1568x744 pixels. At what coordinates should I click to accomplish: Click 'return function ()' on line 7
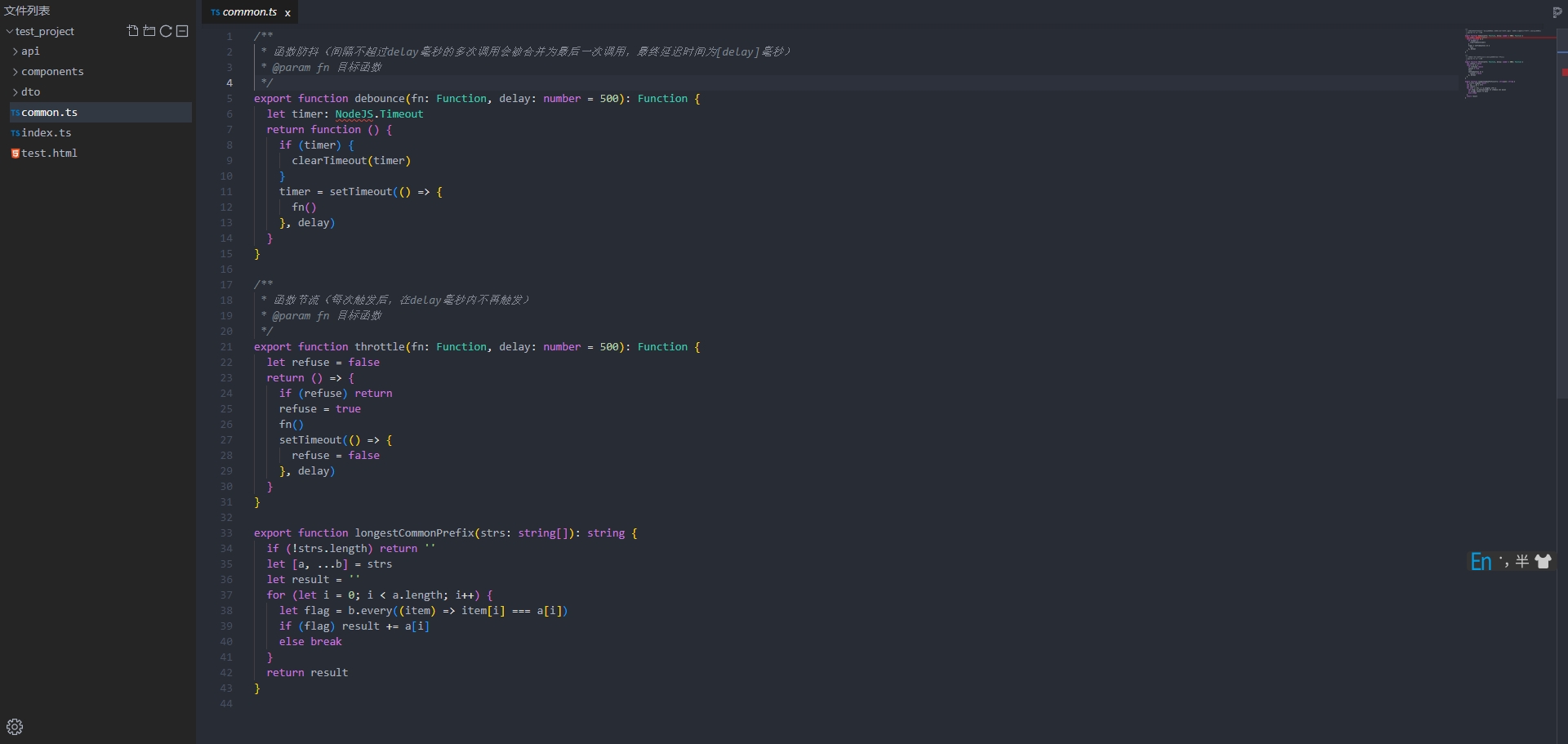pos(323,130)
